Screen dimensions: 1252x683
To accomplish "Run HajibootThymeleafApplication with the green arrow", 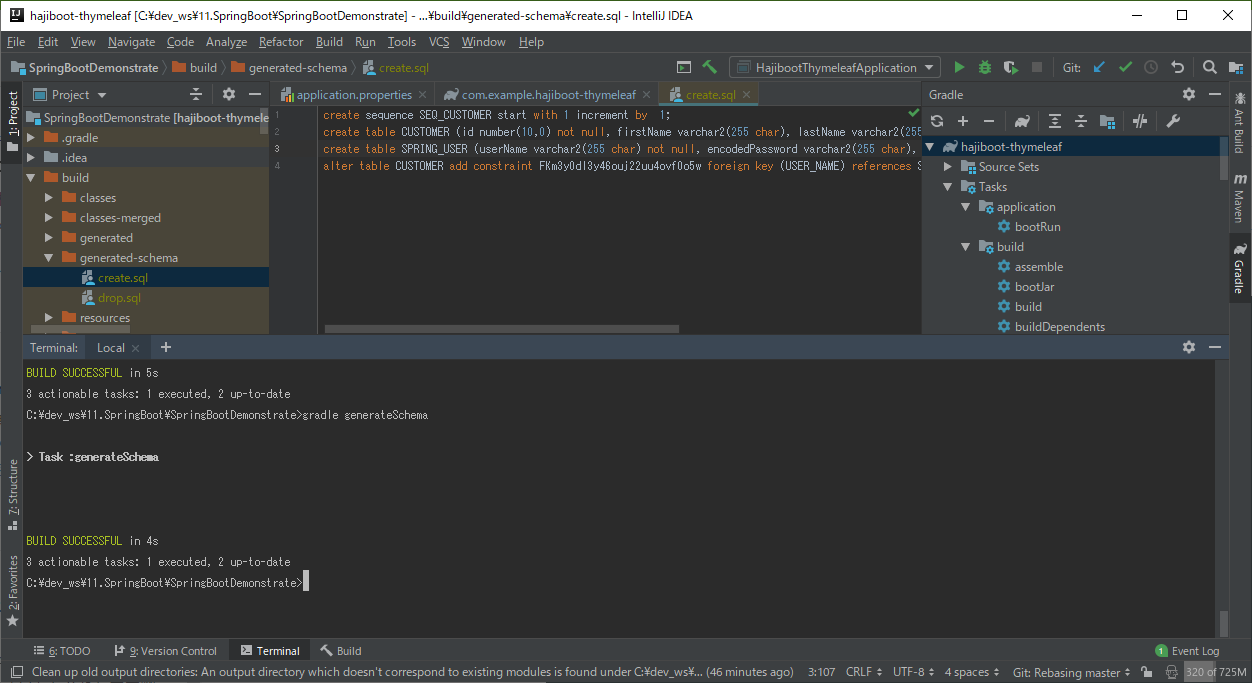I will [959, 67].
